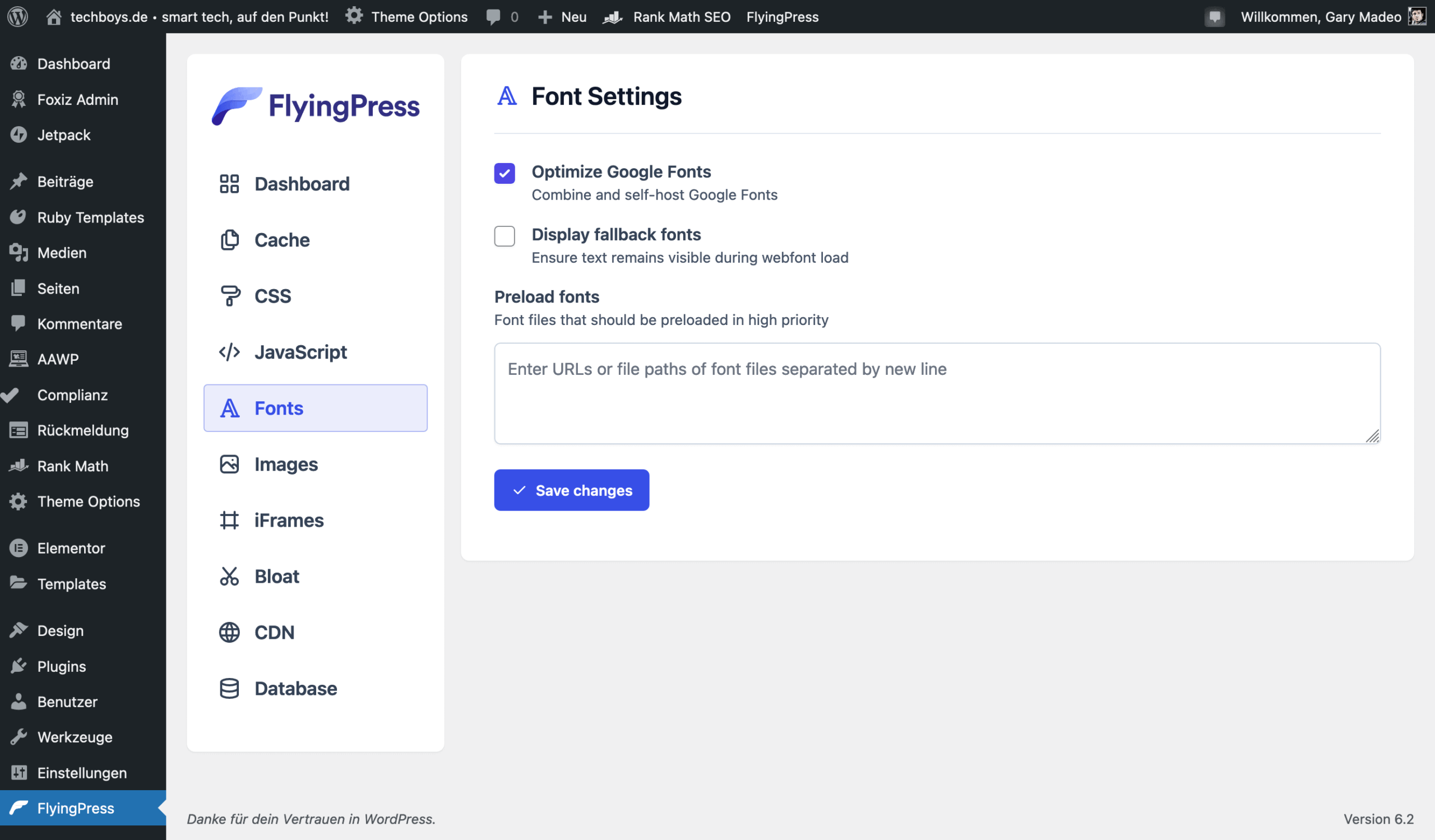
Task: Click the JavaScript code brackets icon
Action: point(229,352)
